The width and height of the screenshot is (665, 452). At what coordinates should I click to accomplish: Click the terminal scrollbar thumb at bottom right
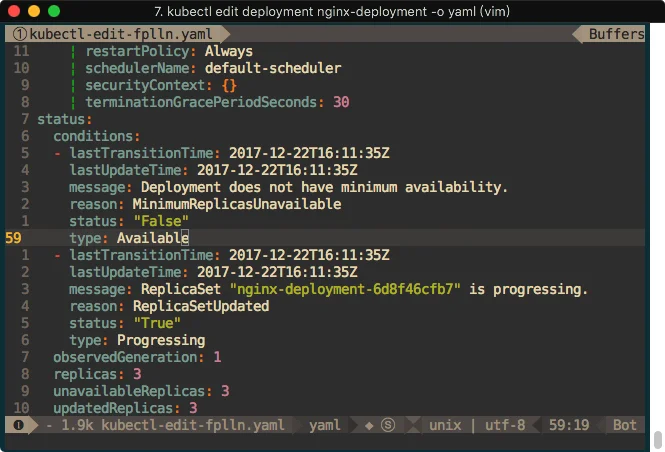pyautogui.click(x=657, y=440)
